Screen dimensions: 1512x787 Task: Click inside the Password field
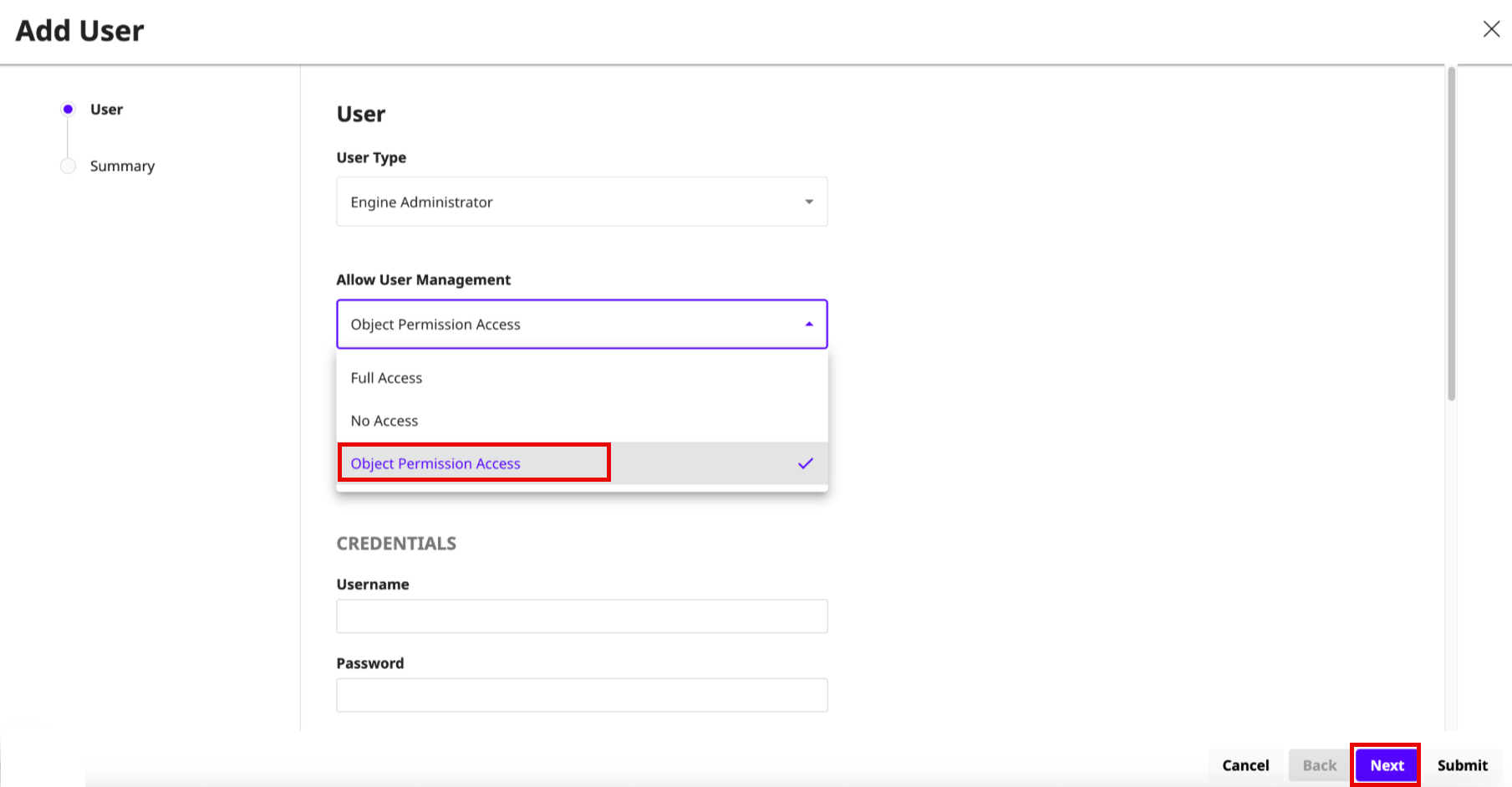(x=581, y=694)
